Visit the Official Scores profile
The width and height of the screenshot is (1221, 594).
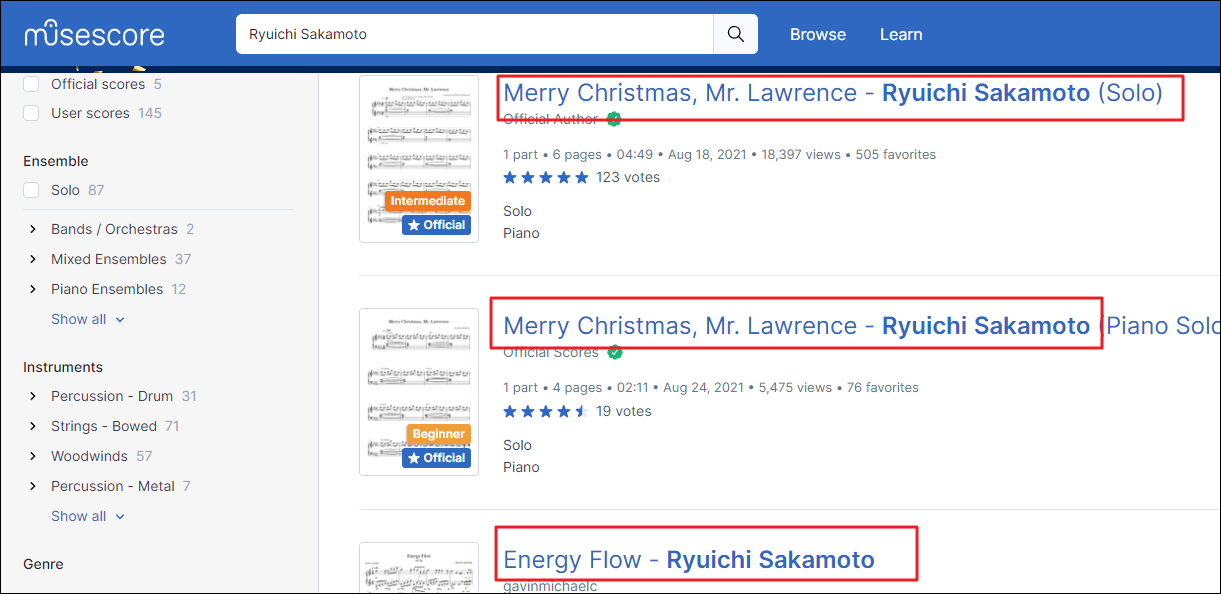pos(551,352)
